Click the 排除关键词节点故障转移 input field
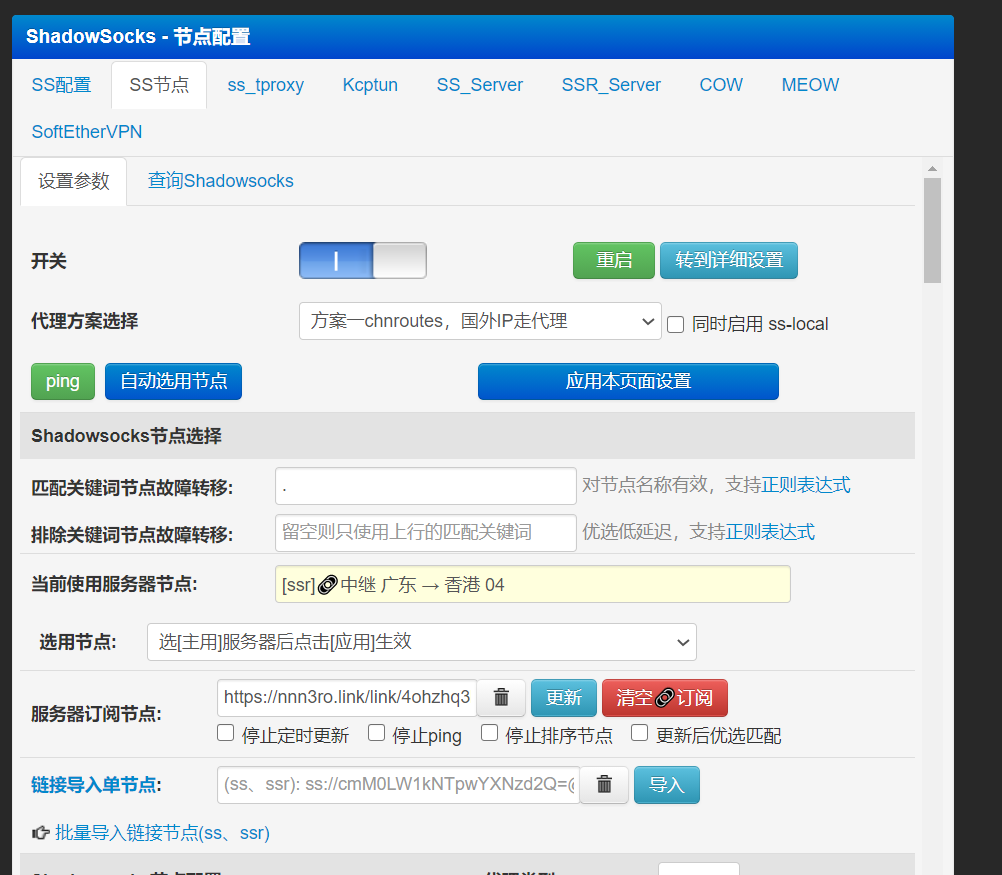Image resolution: width=1002 pixels, height=875 pixels. tap(425, 532)
